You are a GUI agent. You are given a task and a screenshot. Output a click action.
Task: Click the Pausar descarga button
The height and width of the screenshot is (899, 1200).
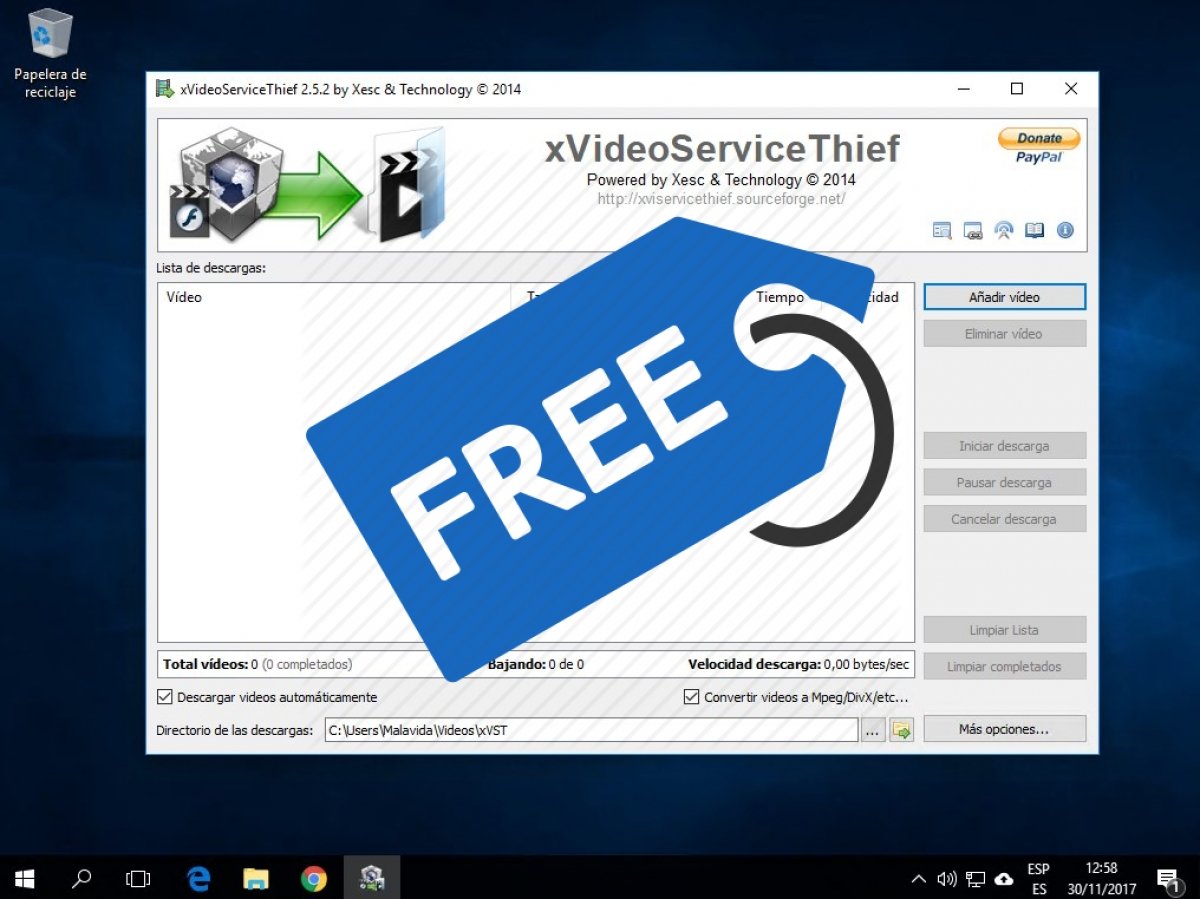click(x=1004, y=482)
